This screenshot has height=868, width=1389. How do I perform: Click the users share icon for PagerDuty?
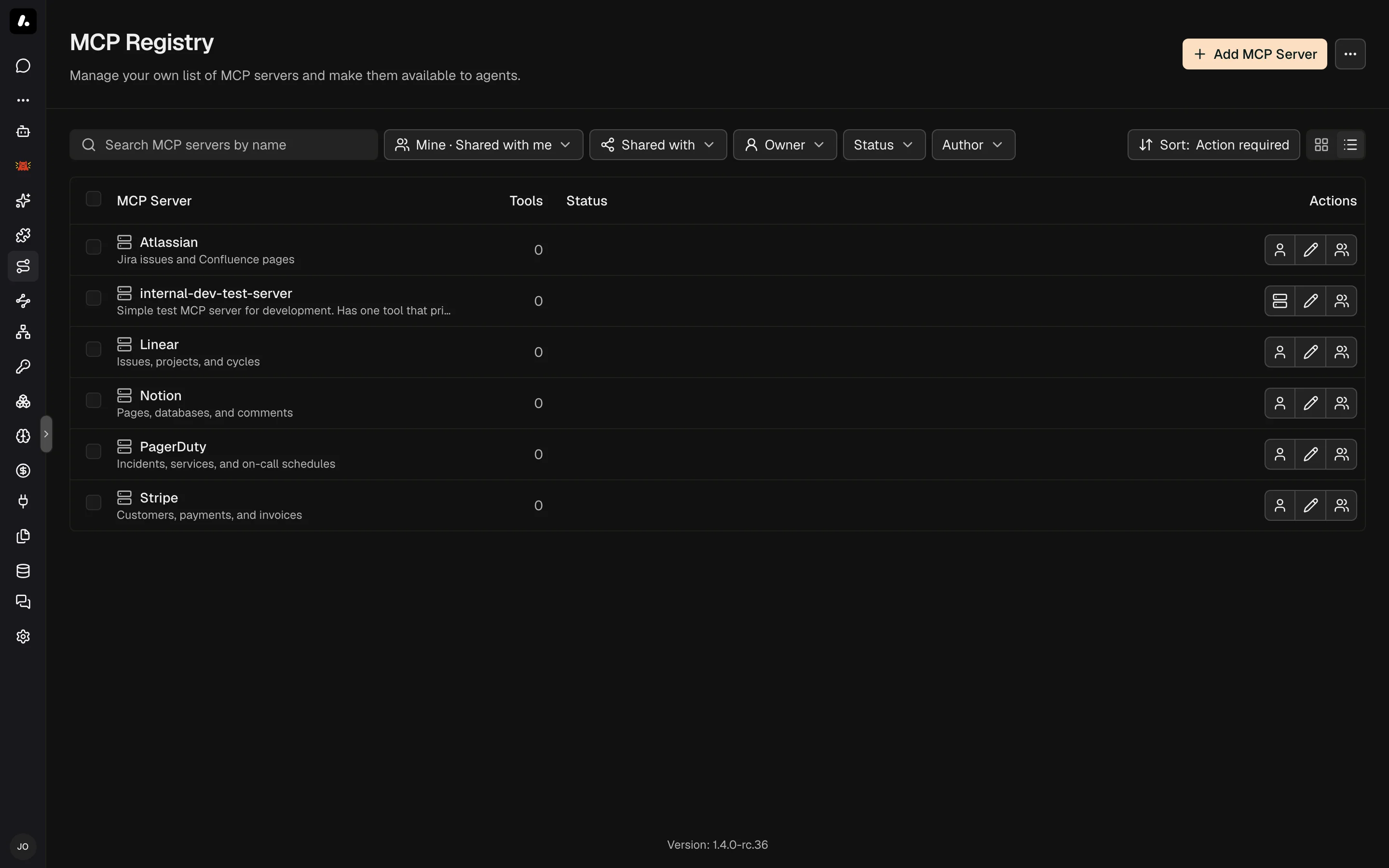(x=1341, y=454)
